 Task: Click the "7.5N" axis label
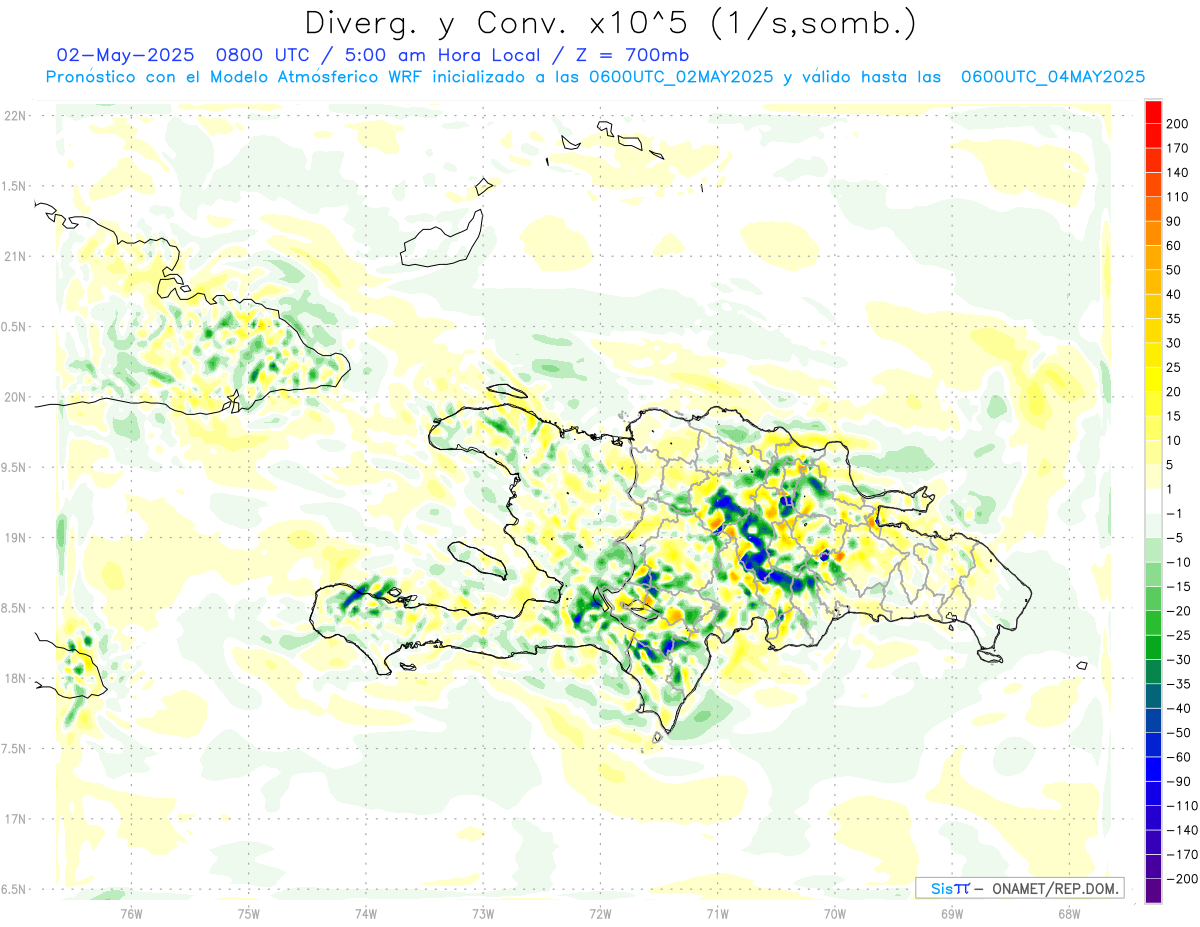pyautogui.click(x=15, y=749)
